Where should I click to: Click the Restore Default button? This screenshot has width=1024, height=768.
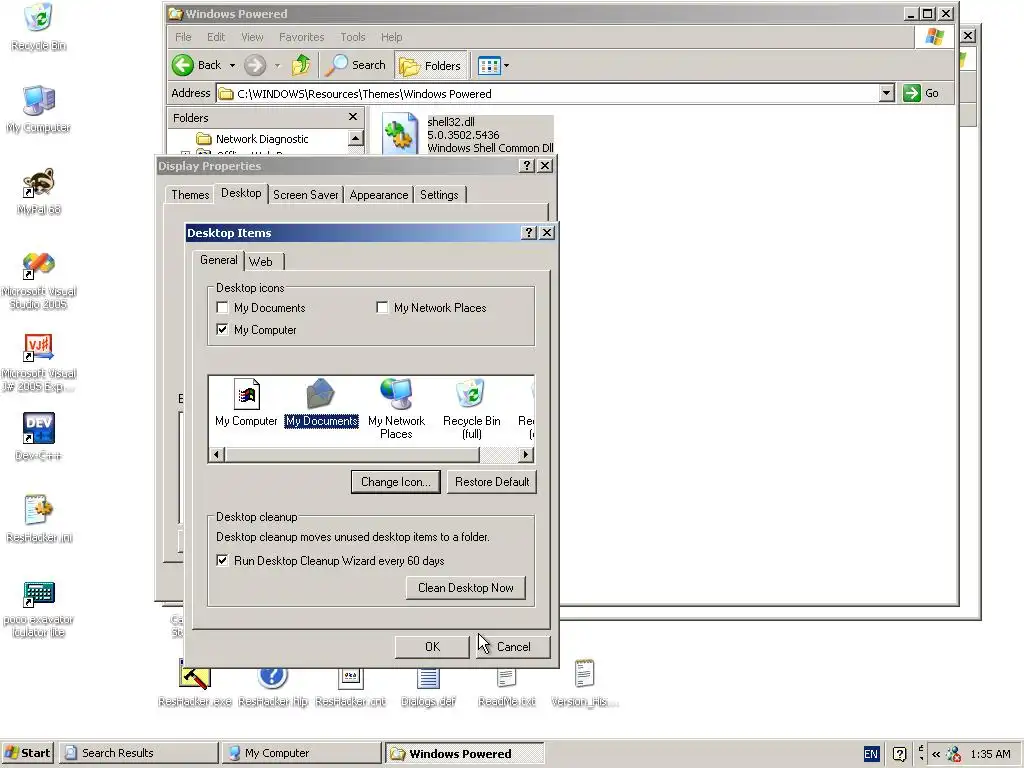pyautogui.click(x=492, y=482)
